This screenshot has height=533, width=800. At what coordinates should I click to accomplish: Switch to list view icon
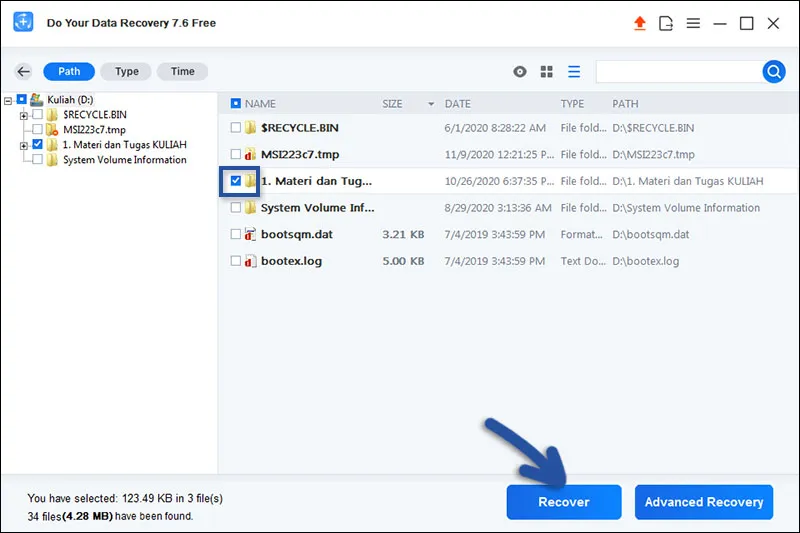point(573,71)
